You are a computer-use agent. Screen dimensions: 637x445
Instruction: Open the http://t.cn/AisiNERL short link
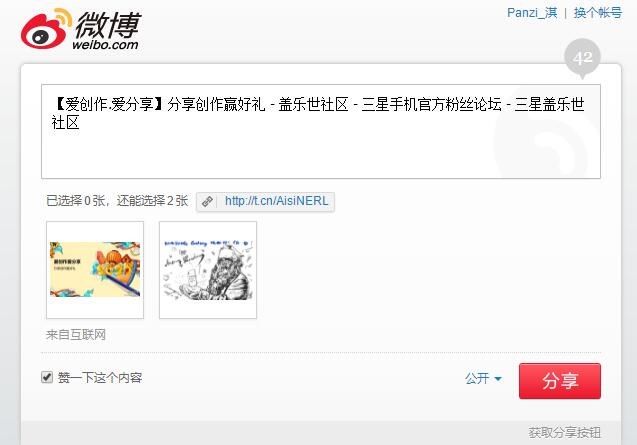click(276, 201)
